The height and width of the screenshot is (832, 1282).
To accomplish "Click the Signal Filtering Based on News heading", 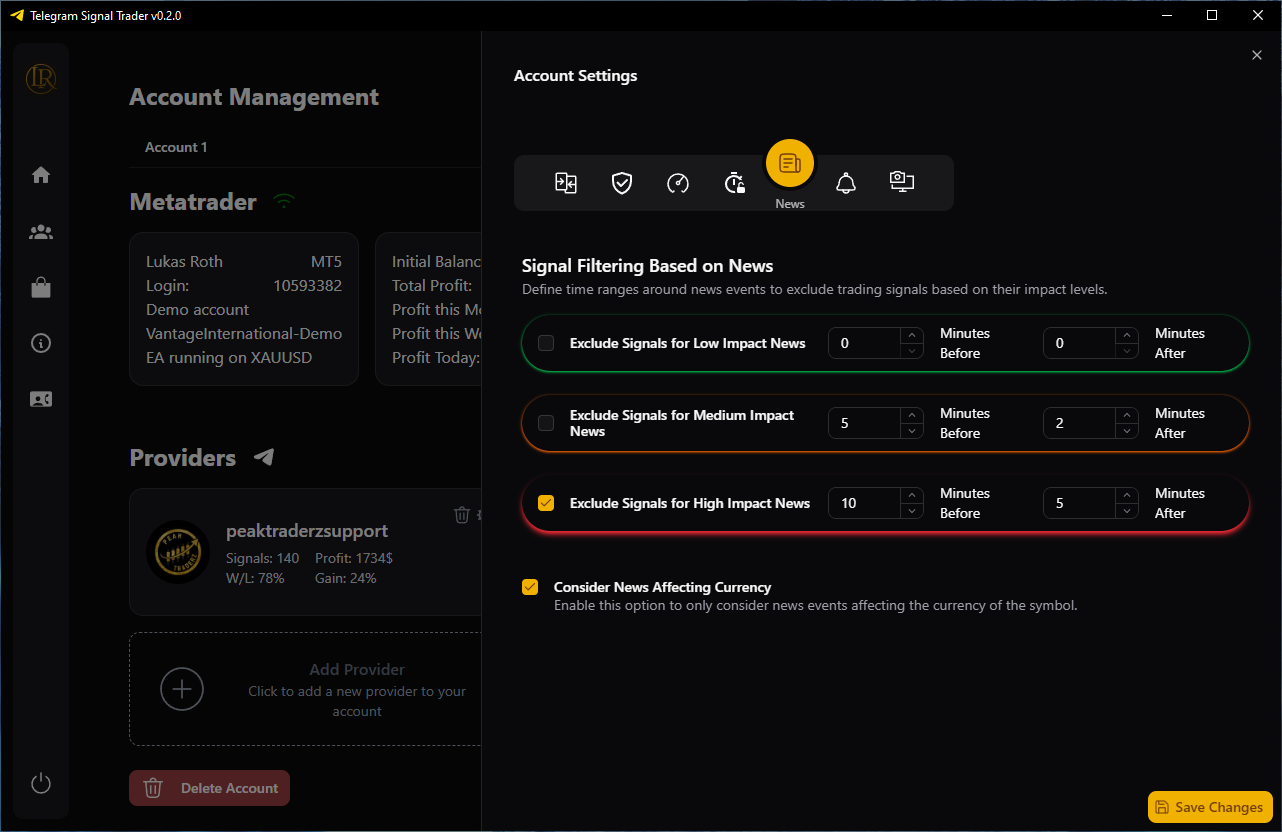I will pyautogui.click(x=647, y=266).
